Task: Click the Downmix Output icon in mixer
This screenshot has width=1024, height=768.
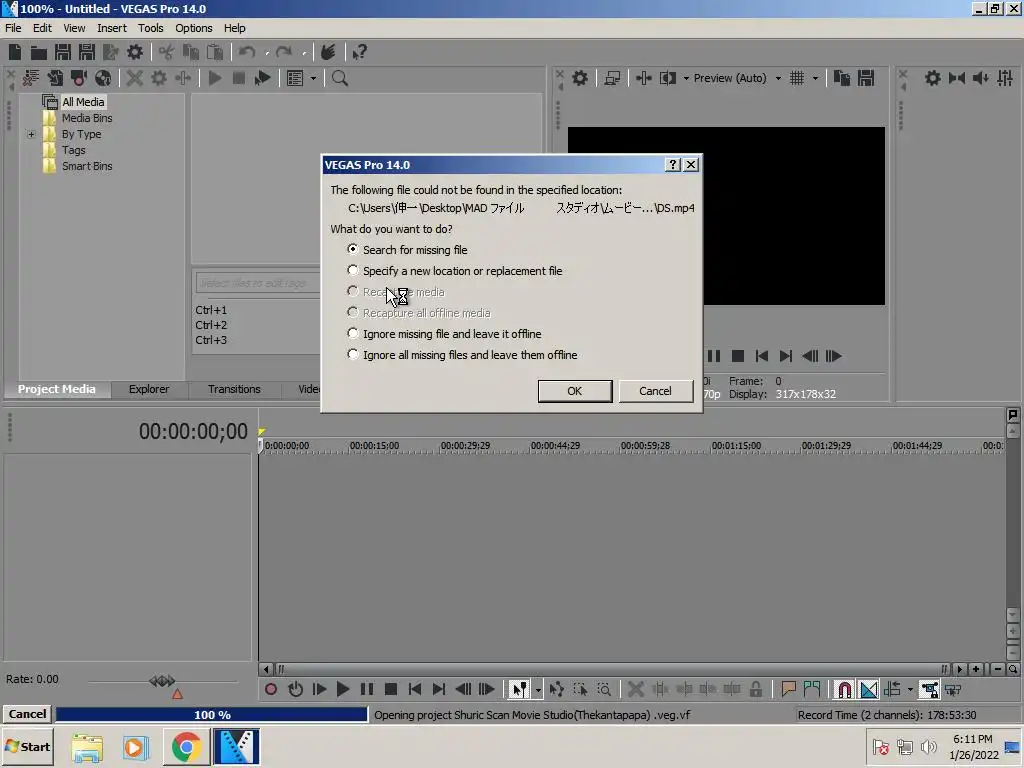Action: [957, 78]
